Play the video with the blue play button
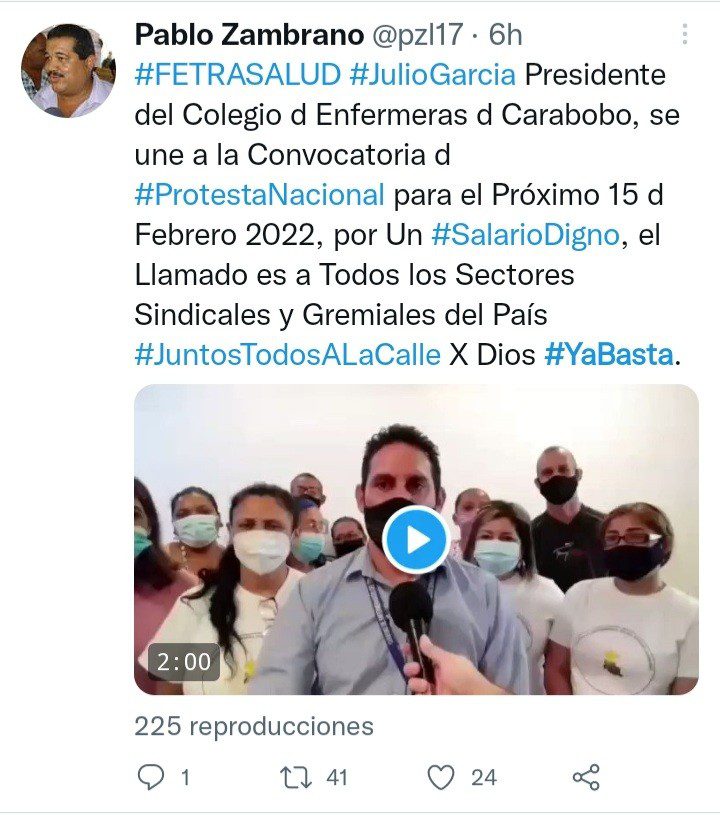Screen dimensions: 720x815 (415, 541)
